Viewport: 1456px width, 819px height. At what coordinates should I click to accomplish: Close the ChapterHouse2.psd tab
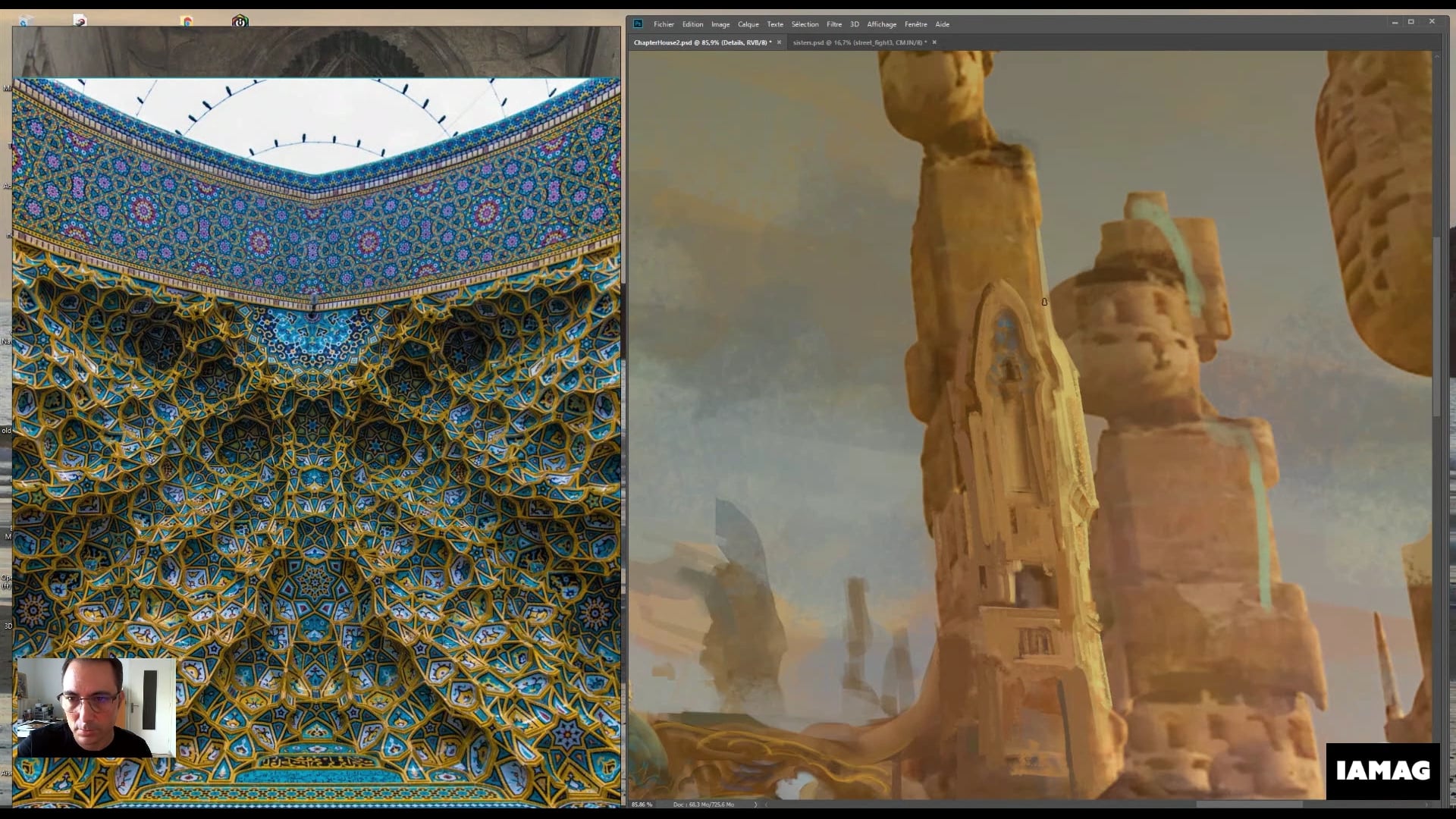[778, 43]
